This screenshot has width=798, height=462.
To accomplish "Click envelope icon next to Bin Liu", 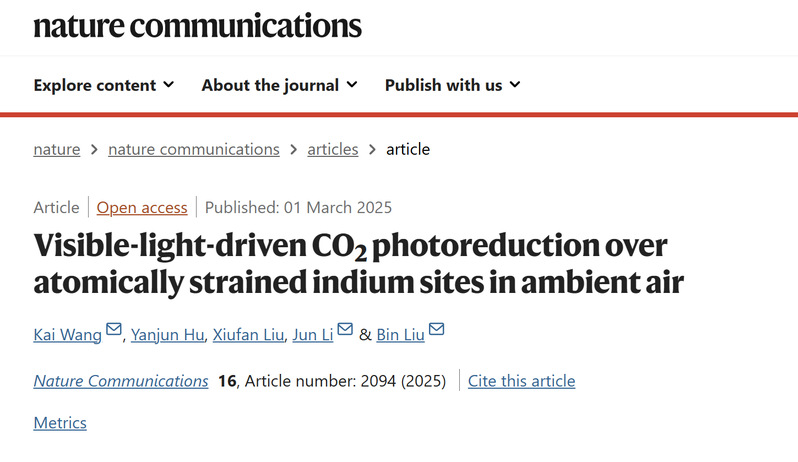I will pyautogui.click(x=436, y=330).
